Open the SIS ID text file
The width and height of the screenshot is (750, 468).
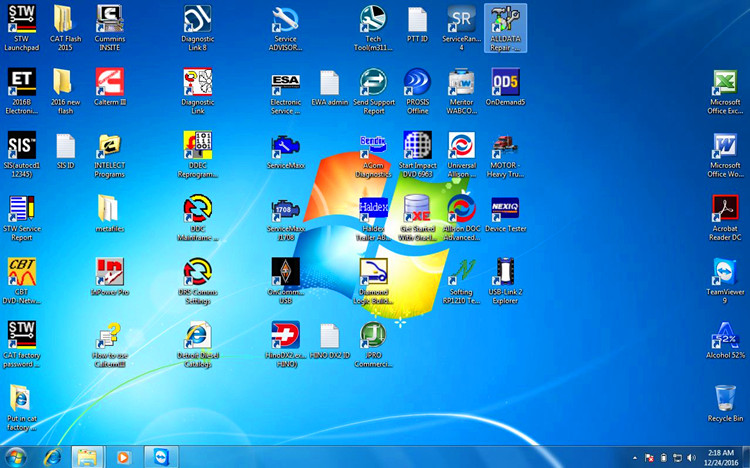(66, 150)
